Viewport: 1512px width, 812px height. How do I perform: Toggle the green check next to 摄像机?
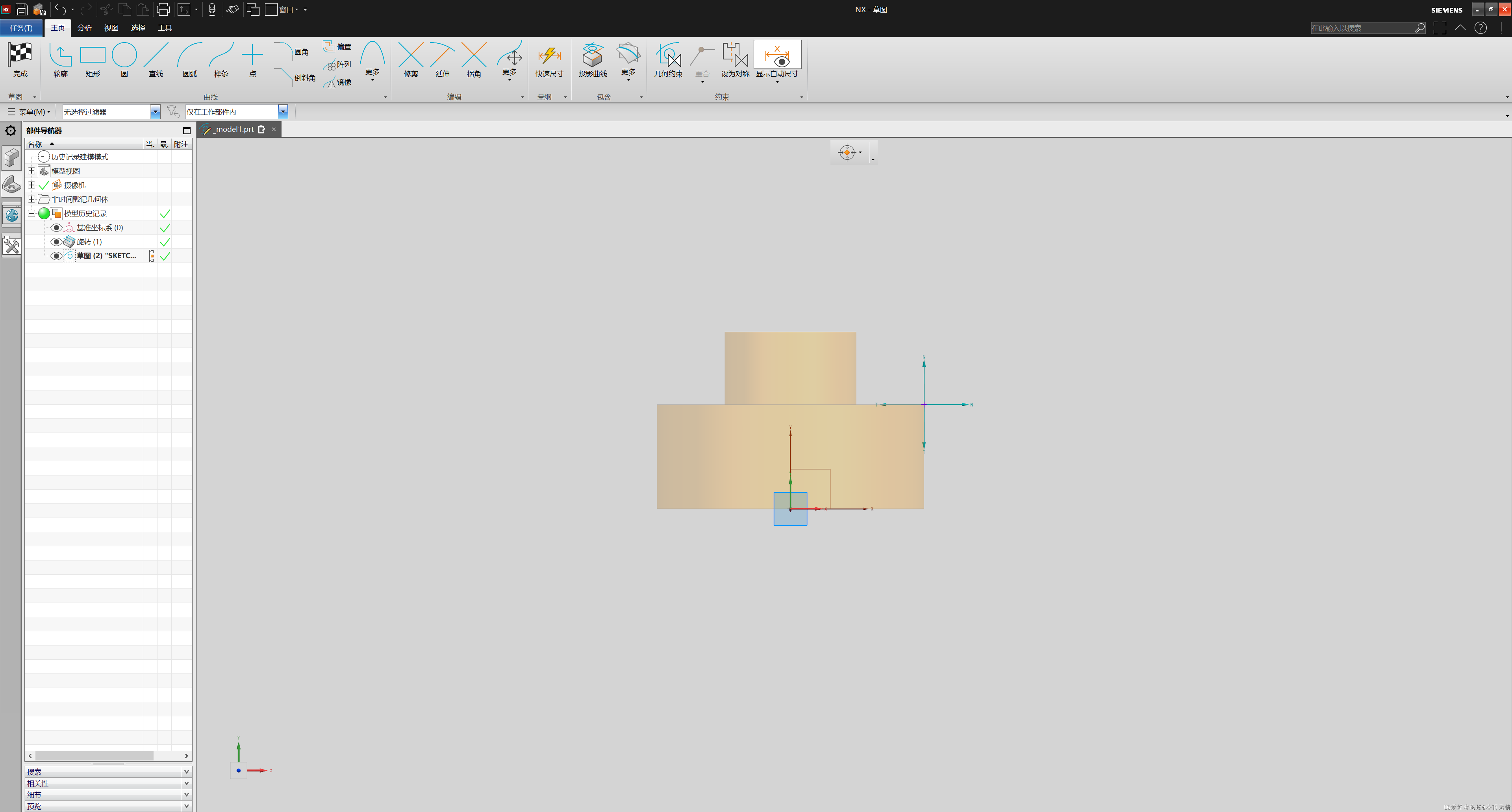[44, 185]
